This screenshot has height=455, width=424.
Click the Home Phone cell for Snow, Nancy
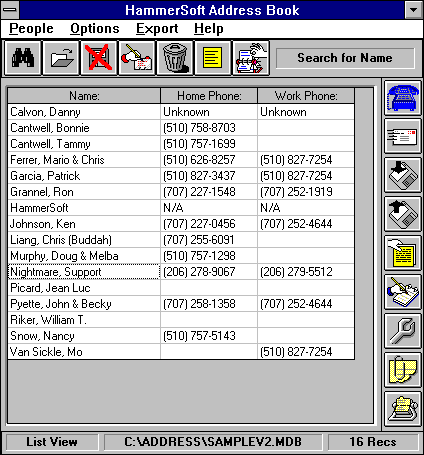click(209, 336)
